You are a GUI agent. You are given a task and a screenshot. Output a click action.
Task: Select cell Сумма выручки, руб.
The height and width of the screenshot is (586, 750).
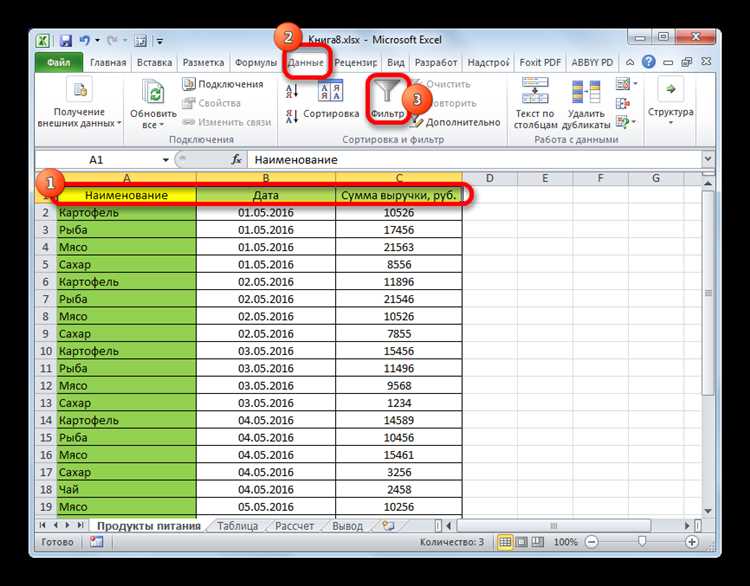coord(399,195)
